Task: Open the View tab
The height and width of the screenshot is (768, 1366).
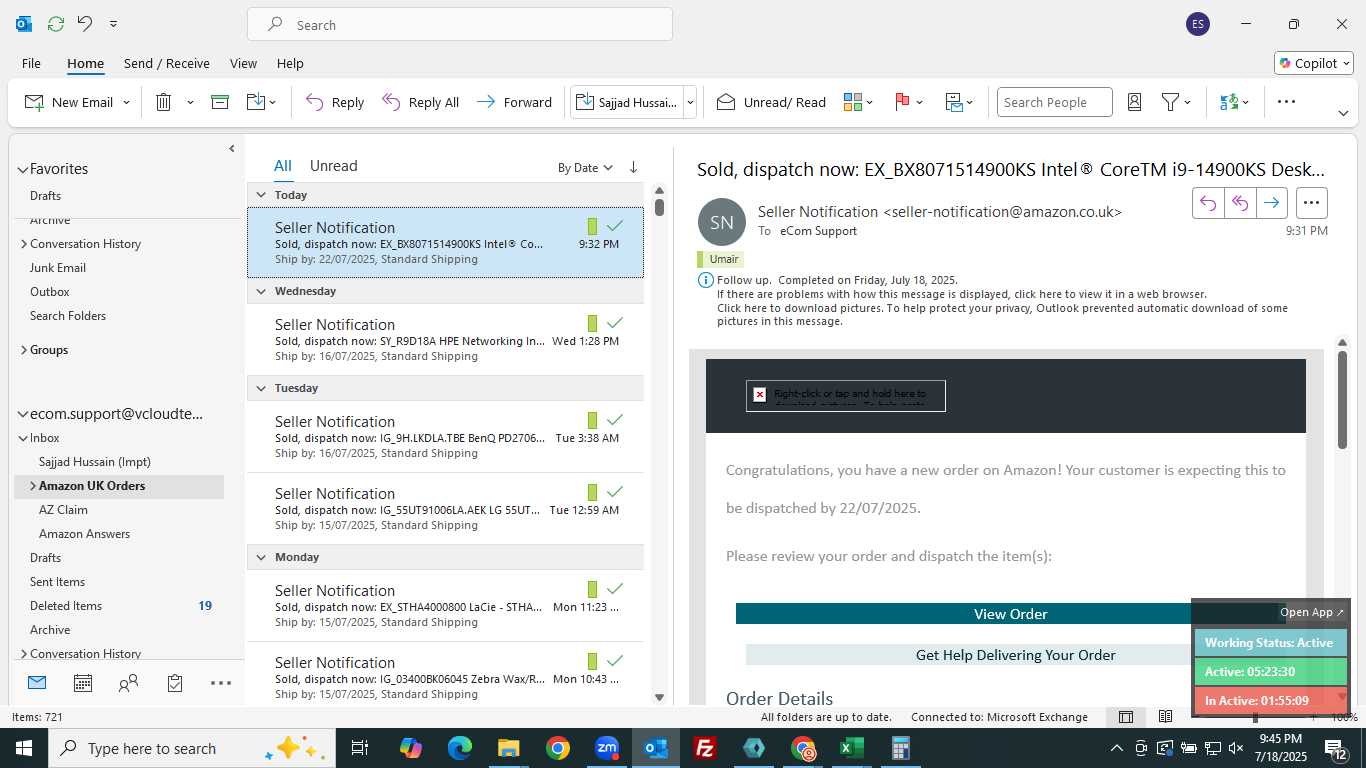Action: pos(243,63)
